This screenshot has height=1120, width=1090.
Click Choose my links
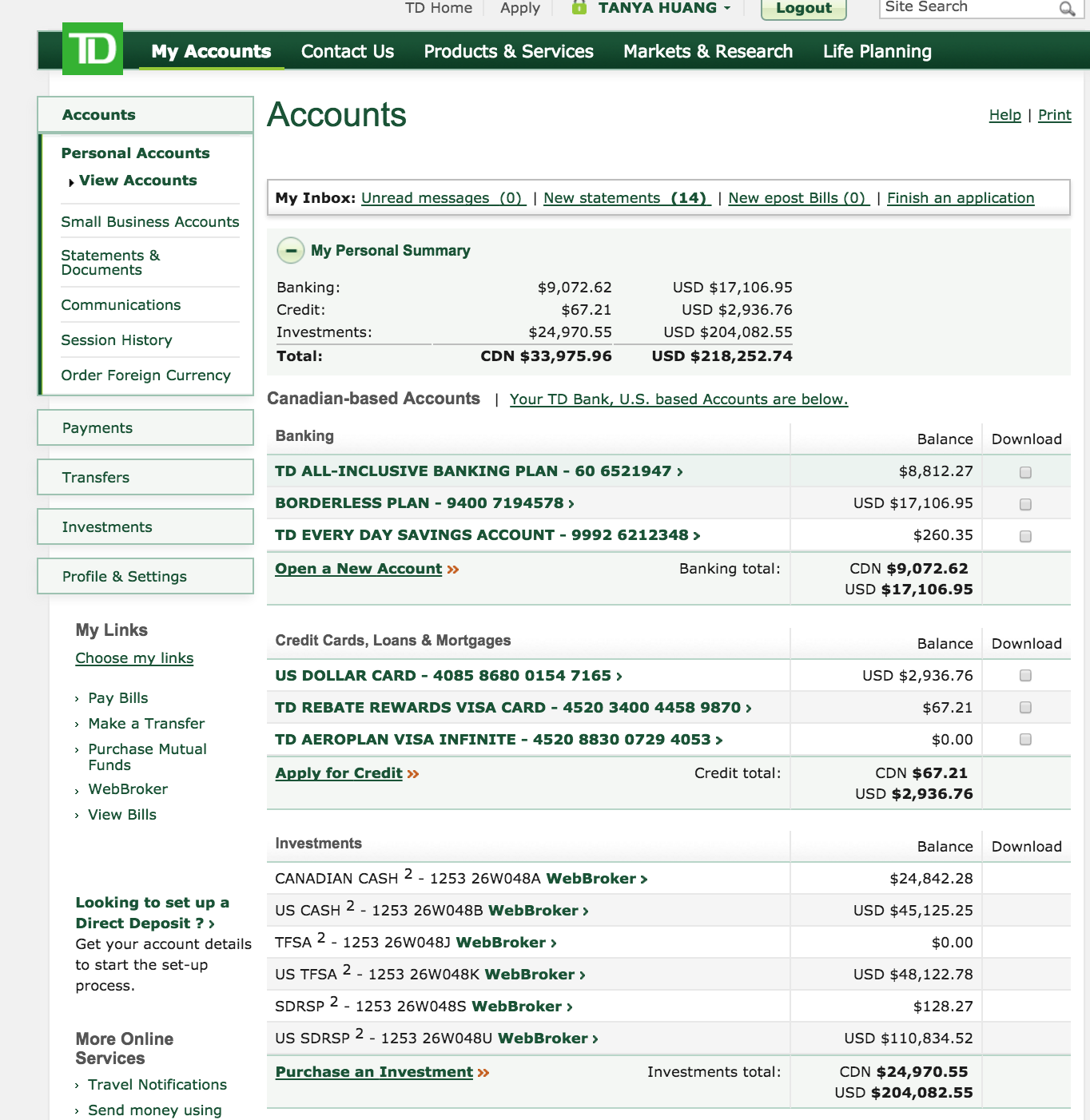point(134,658)
